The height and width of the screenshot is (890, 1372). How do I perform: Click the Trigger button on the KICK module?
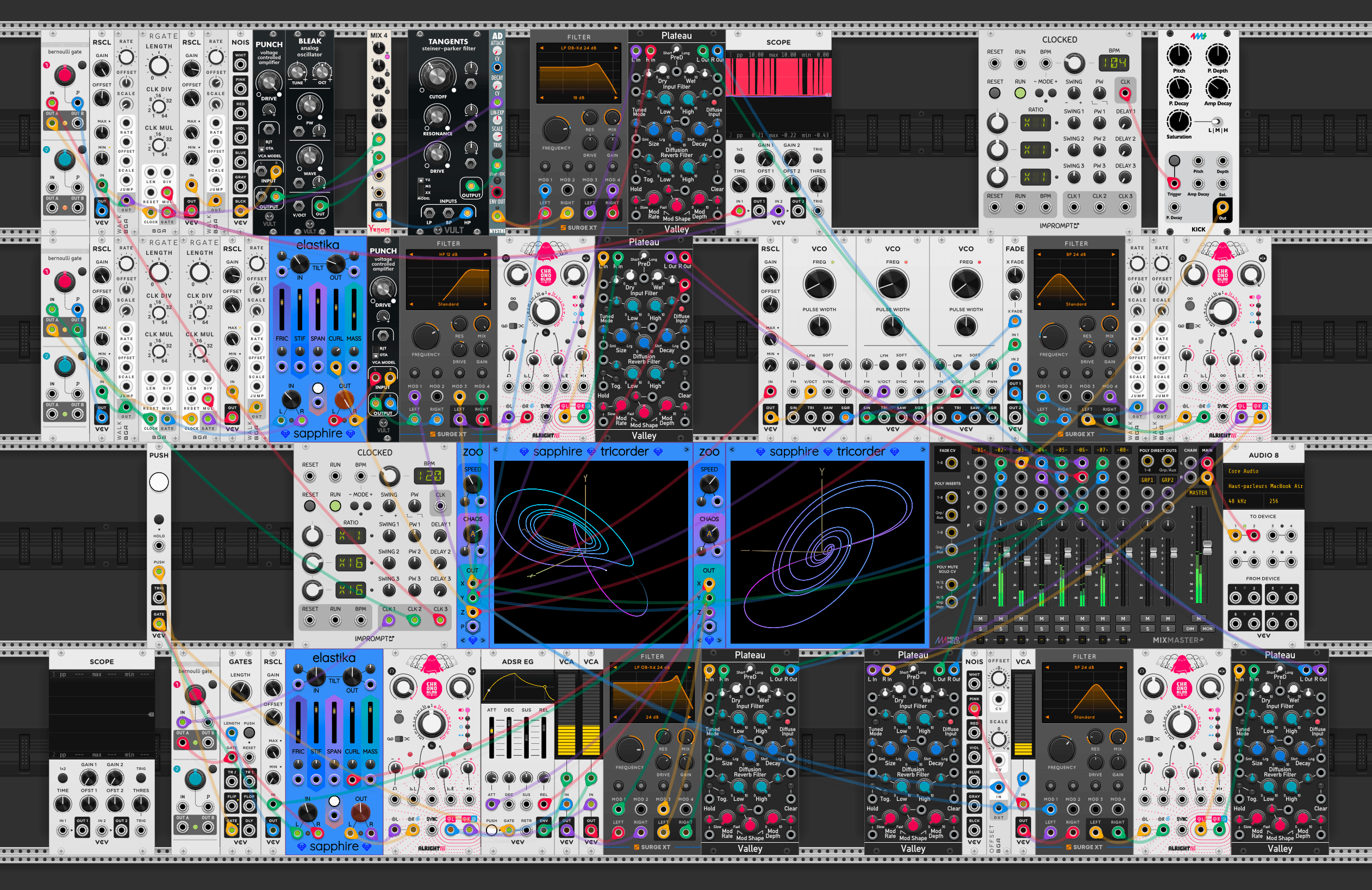click(x=1174, y=160)
